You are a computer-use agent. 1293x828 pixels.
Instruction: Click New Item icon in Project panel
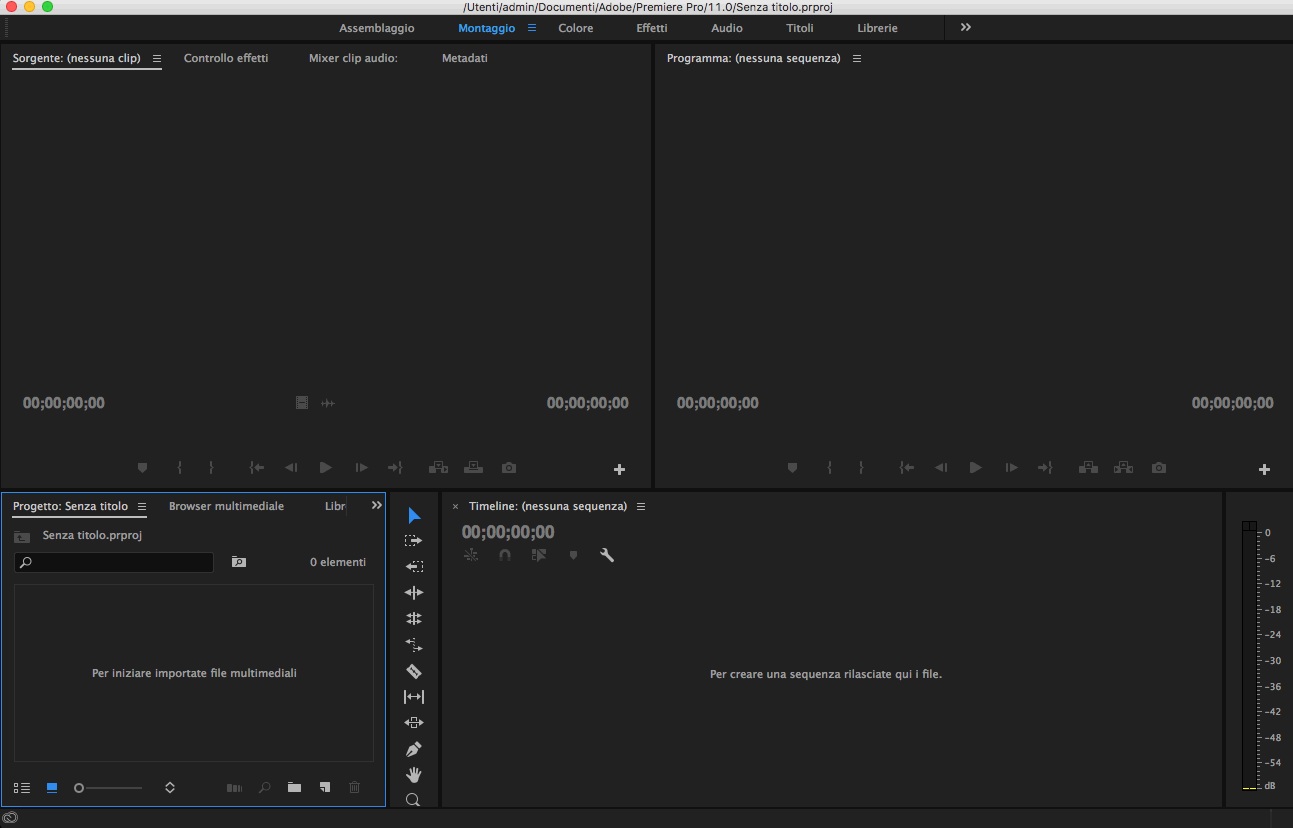[x=325, y=788]
